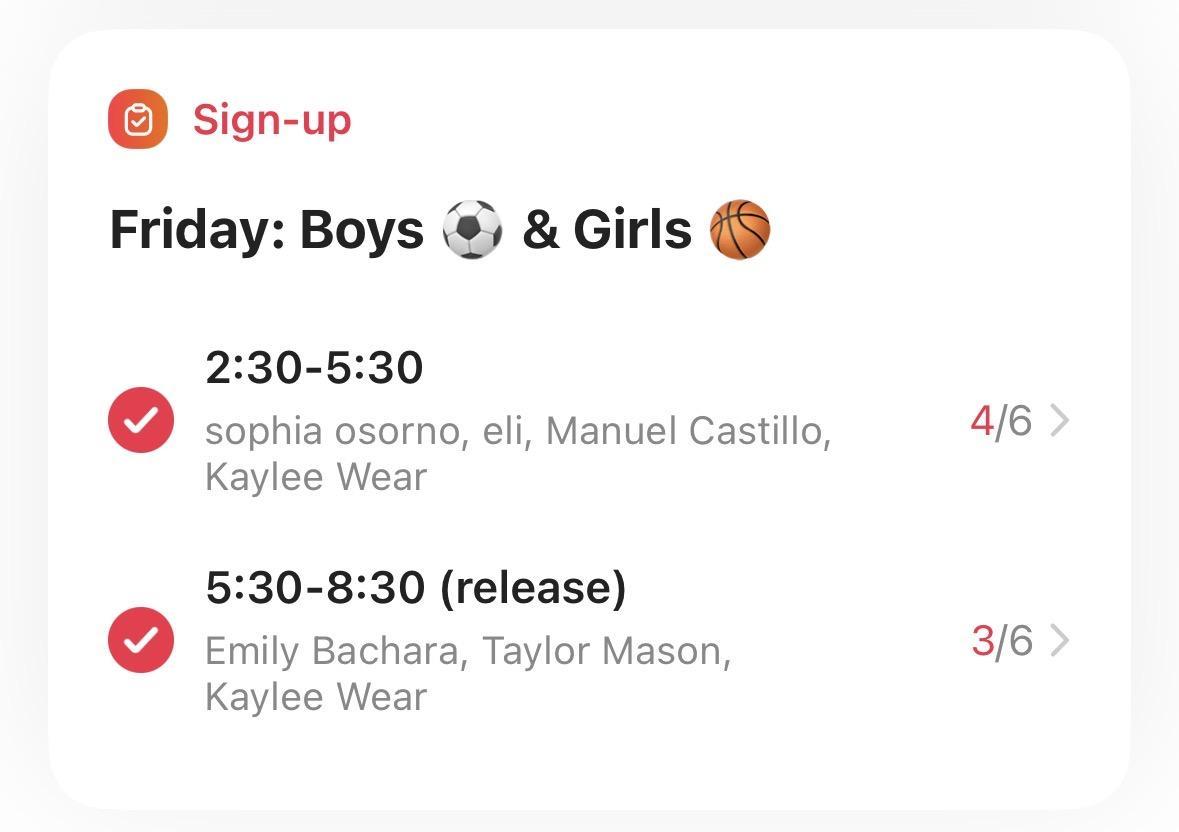Viewport: 1179px width, 832px height.
Task: Click the 4/6 sign-up count
Action: 1000,421
